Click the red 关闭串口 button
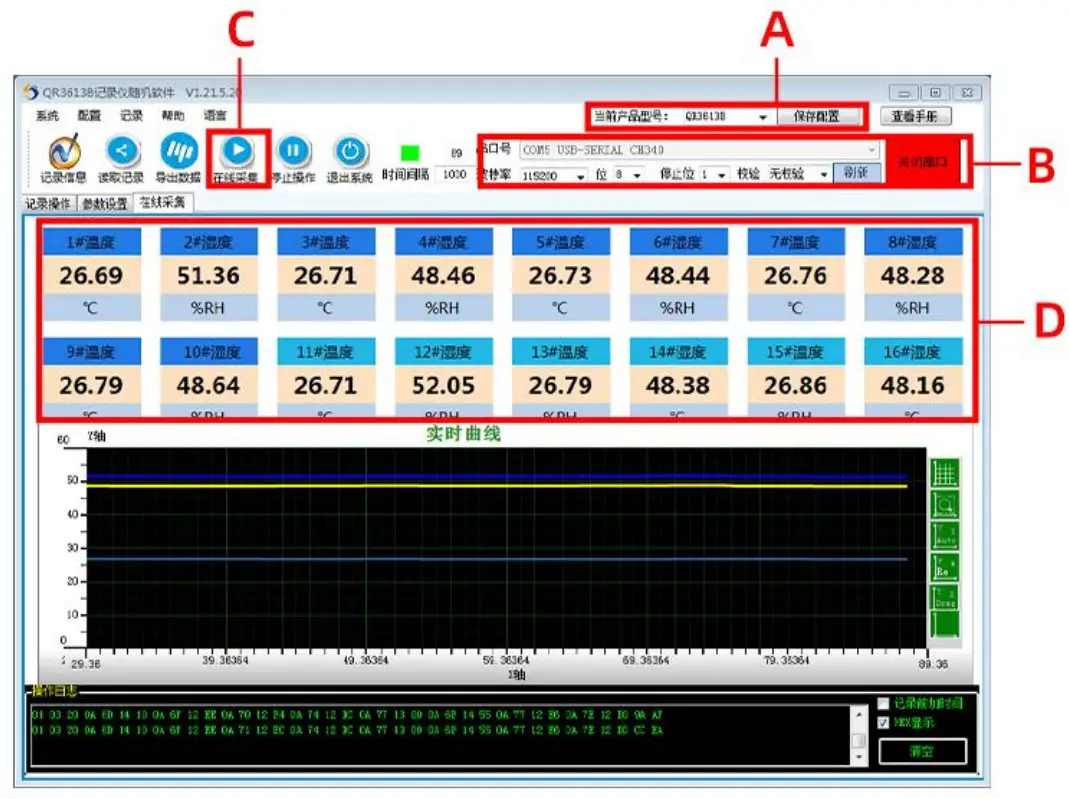1069x799 pixels. pyautogui.click(x=922, y=162)
